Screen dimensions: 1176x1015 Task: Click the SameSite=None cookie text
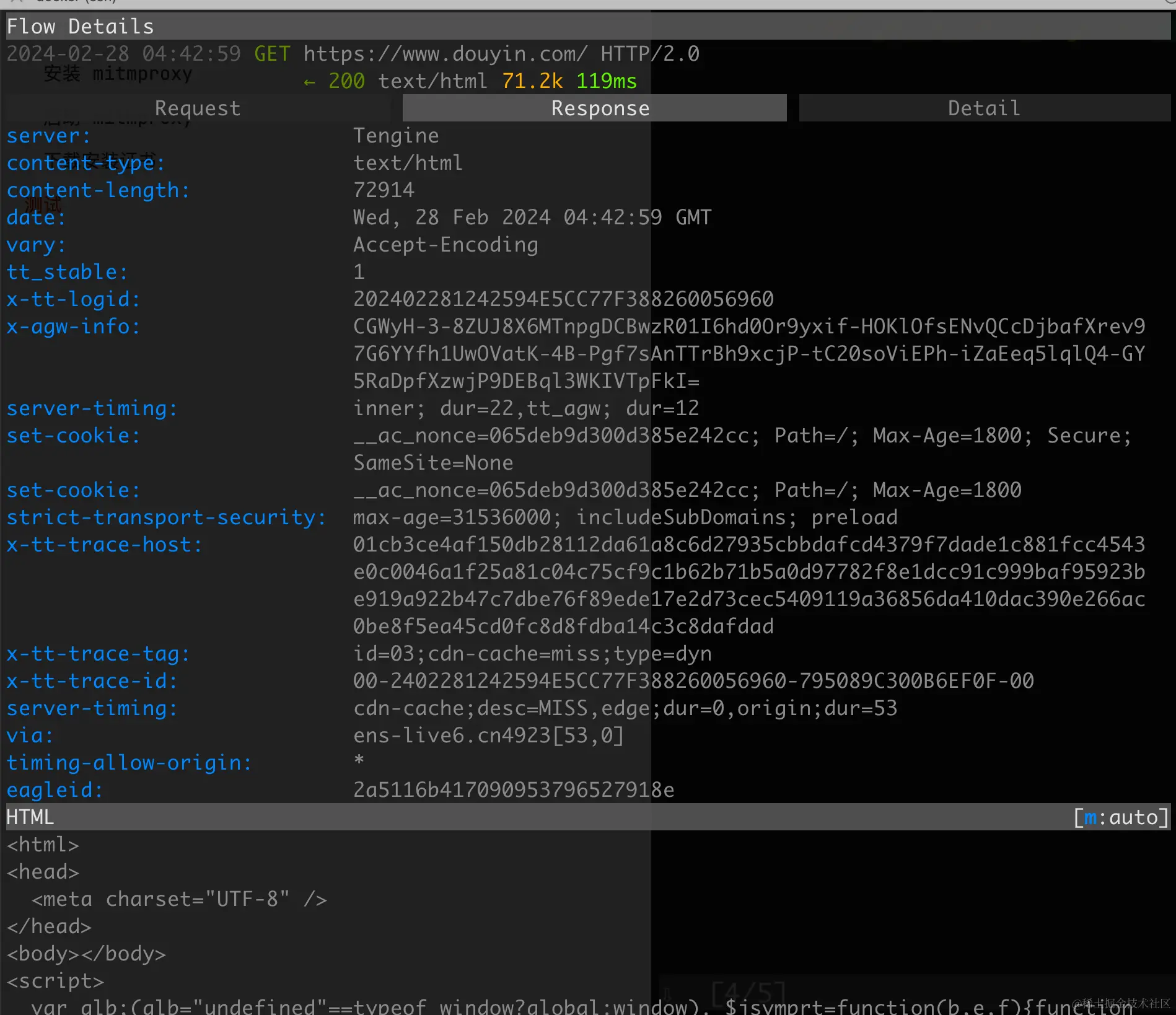433,463
